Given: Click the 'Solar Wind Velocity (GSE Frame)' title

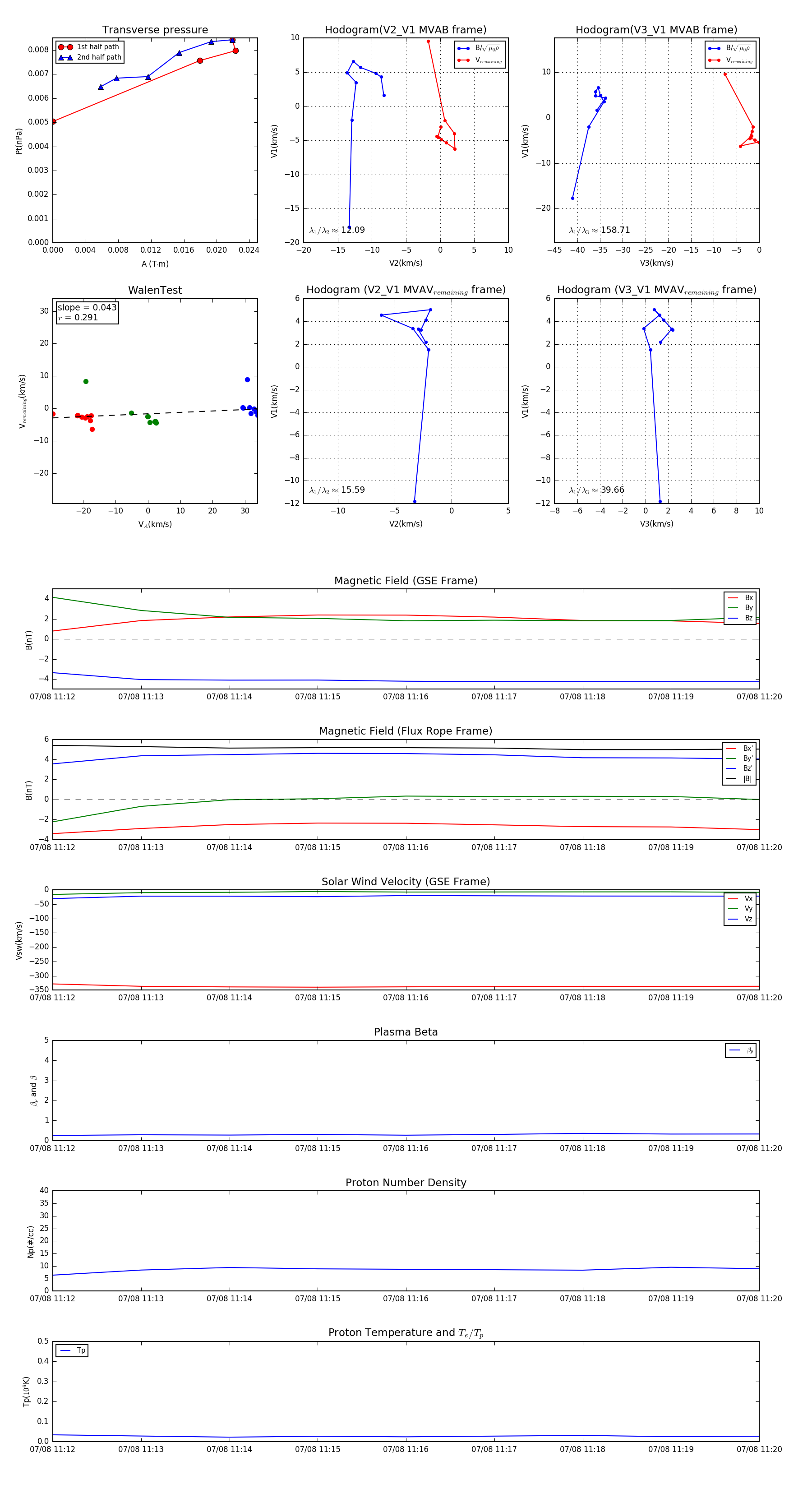Looking at the screenshot, I should [406, 882].
